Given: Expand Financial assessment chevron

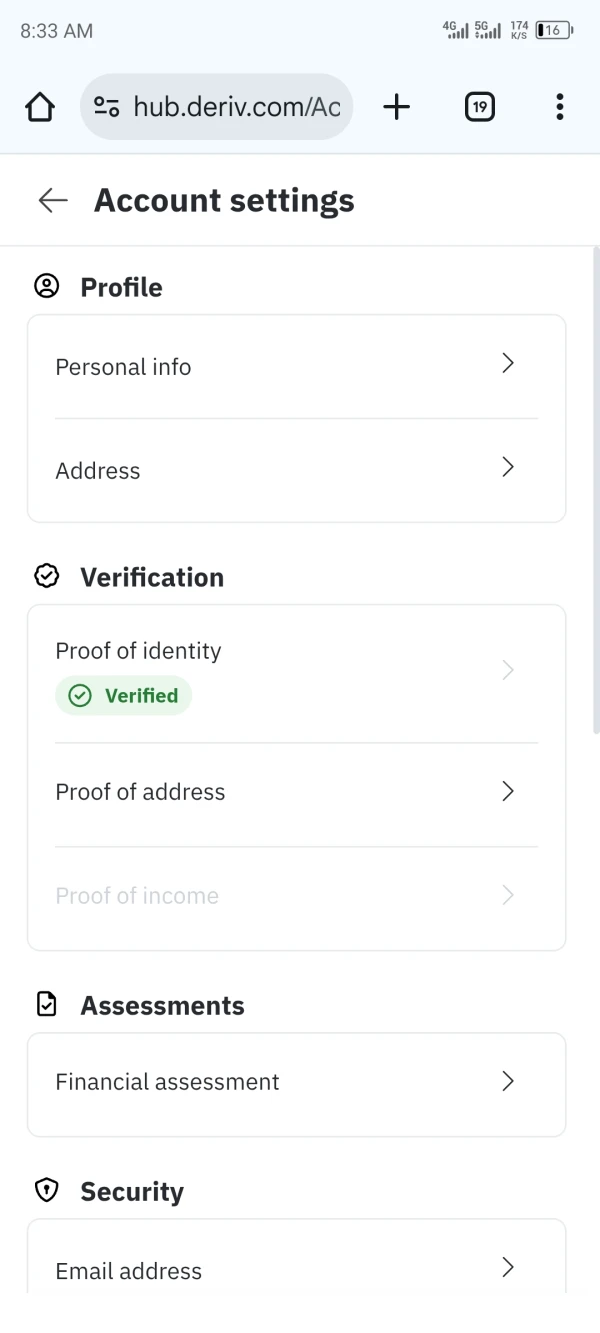Looking at the screenshot, I should tap(508, 1081).
